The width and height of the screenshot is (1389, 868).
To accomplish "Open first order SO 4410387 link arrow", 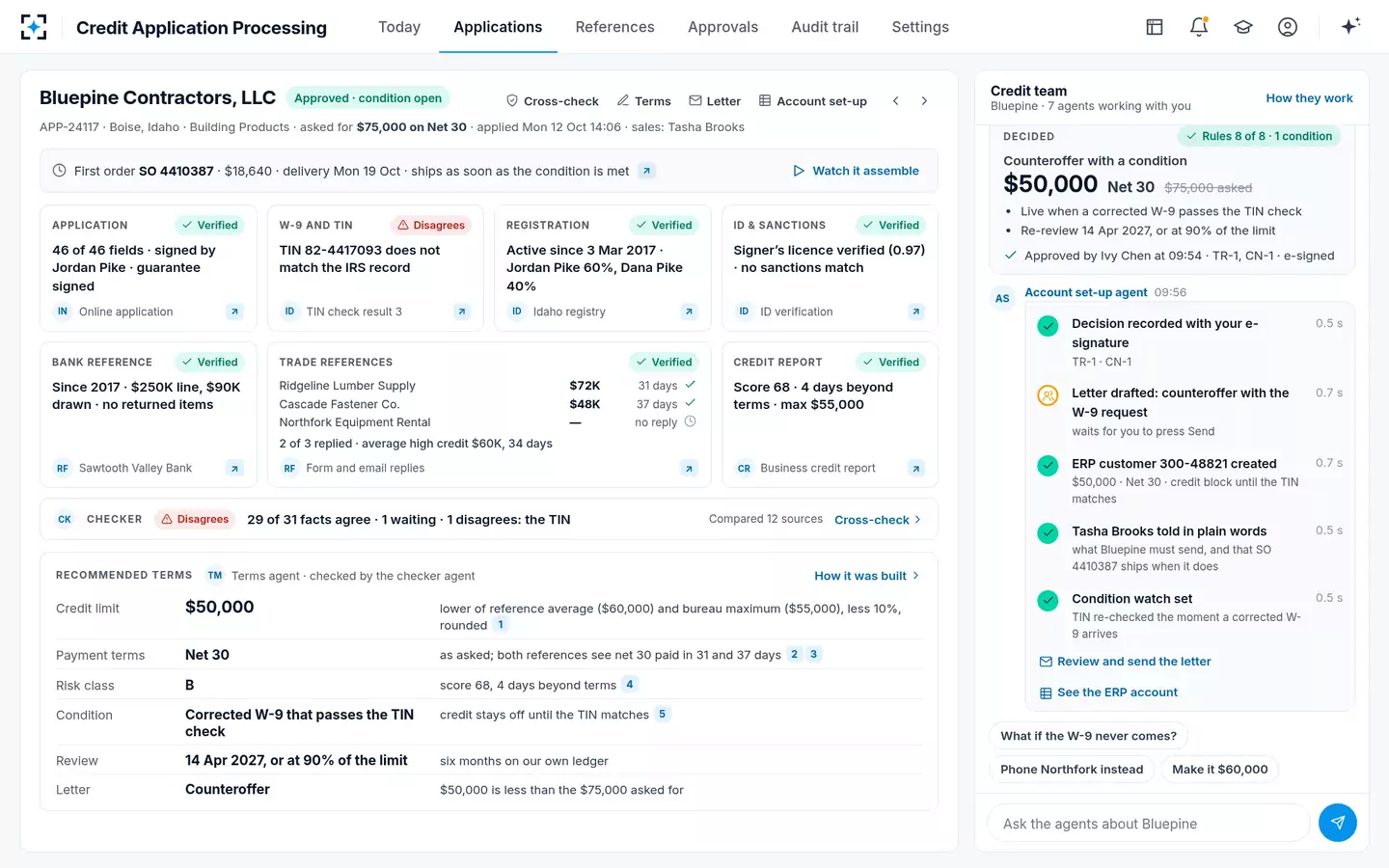I will [x=647, y=171].
